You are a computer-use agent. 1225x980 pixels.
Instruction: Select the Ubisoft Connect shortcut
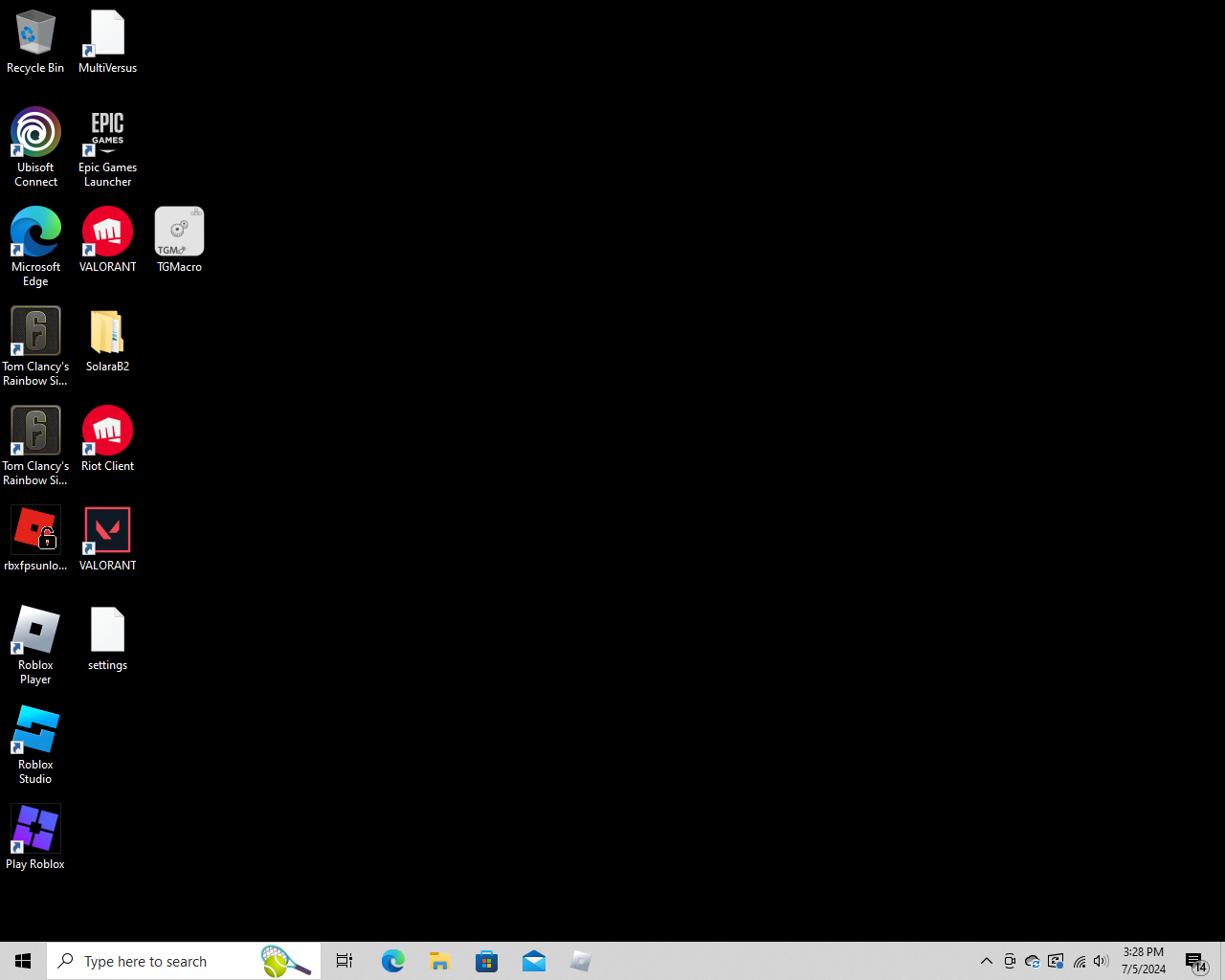[x=35, y=147]
